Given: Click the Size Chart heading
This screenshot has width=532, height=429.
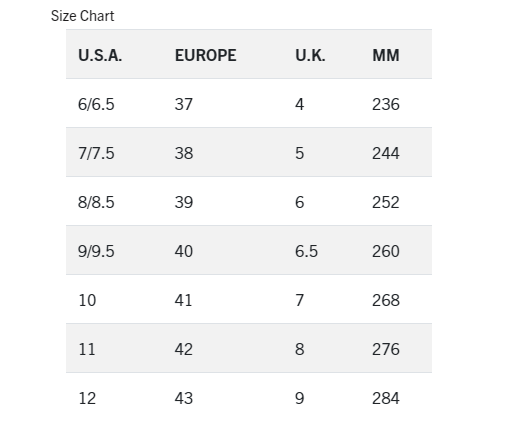Looking at the screenshot, I should pos(82,16).
